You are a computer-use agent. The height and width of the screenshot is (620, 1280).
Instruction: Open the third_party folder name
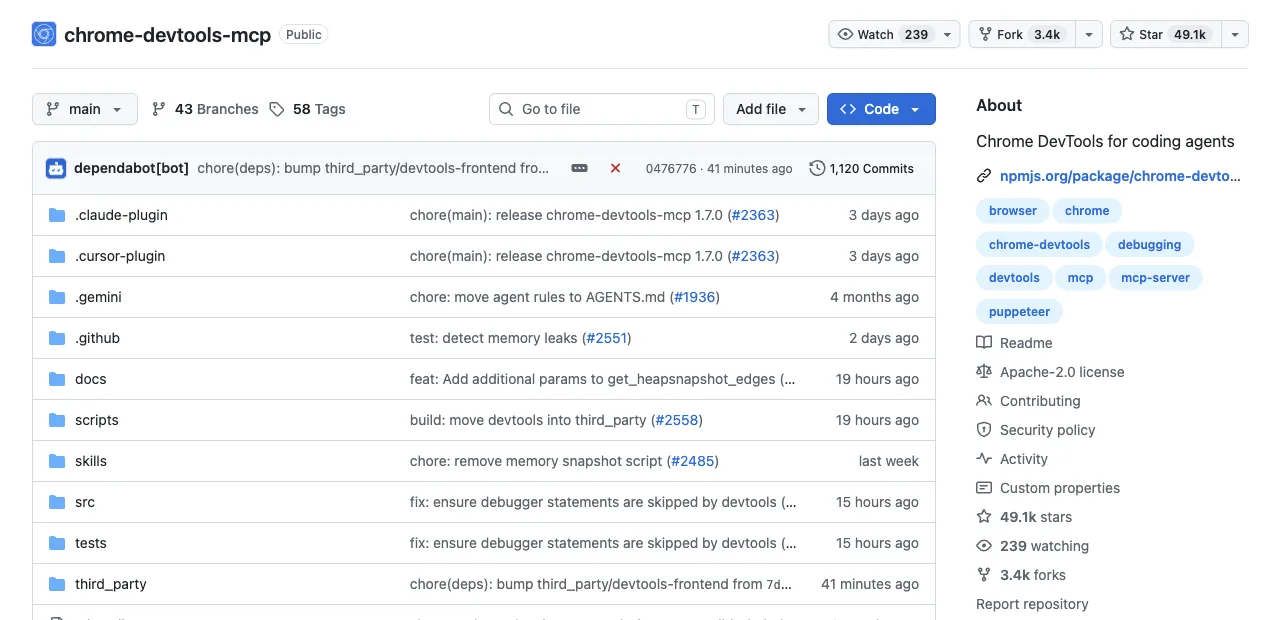pos(111,584)
